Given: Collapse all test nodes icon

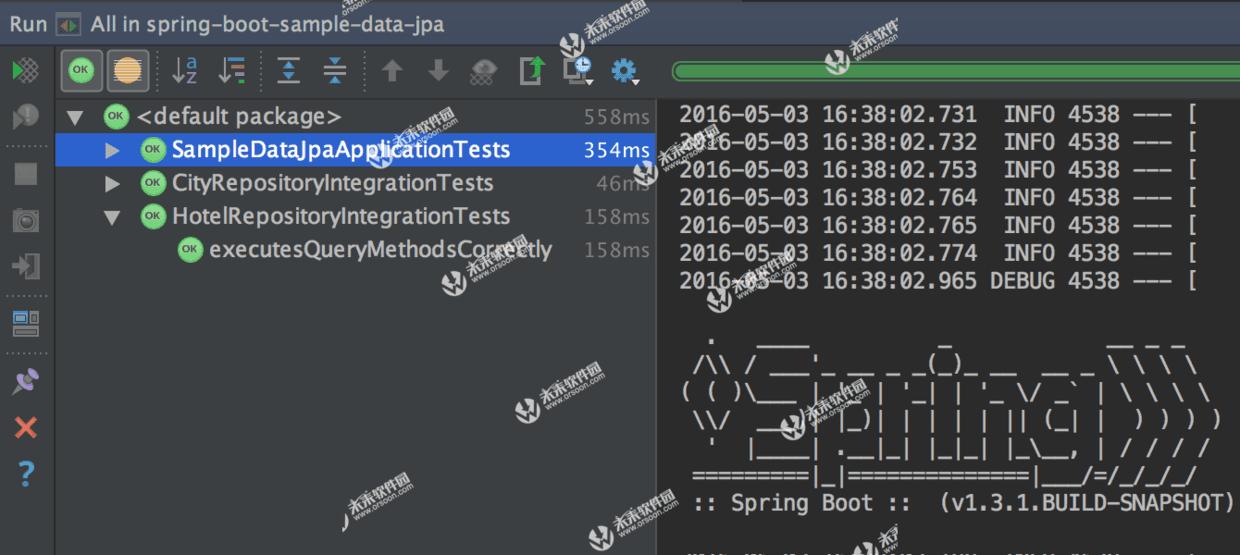Looking at the screenshot, I should click(335, 71).
